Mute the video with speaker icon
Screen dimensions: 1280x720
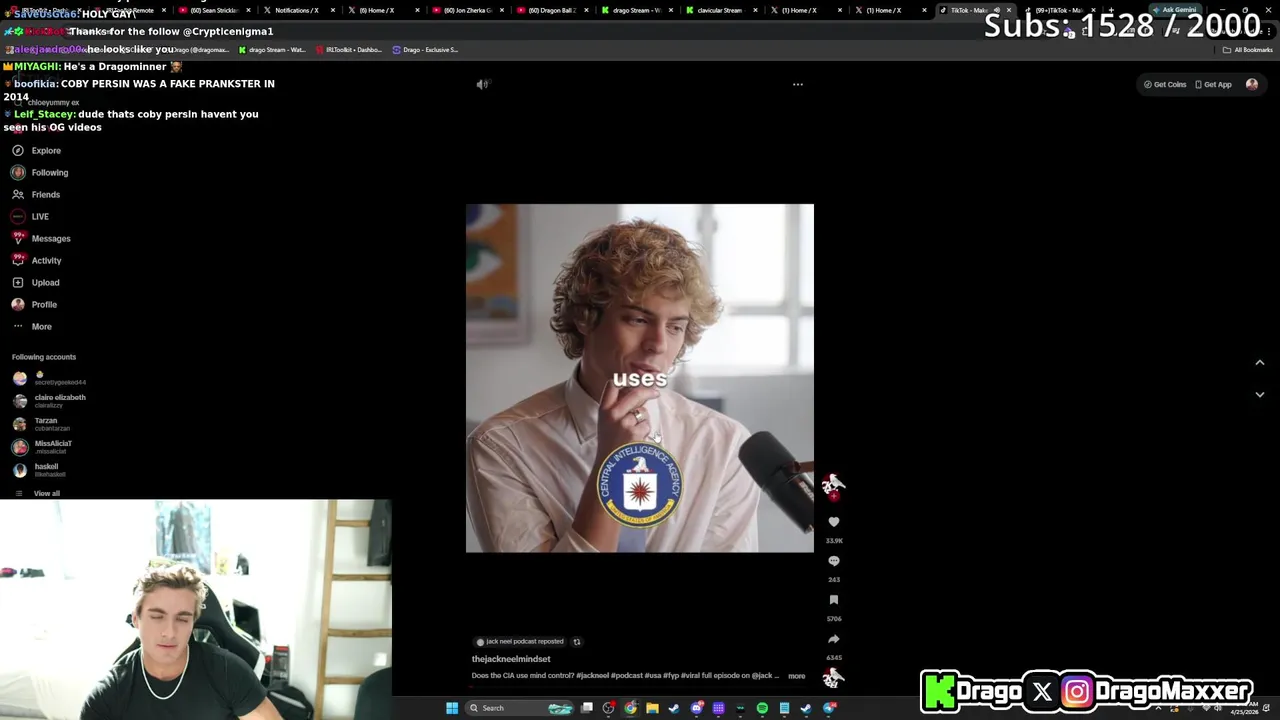(482, 84)
